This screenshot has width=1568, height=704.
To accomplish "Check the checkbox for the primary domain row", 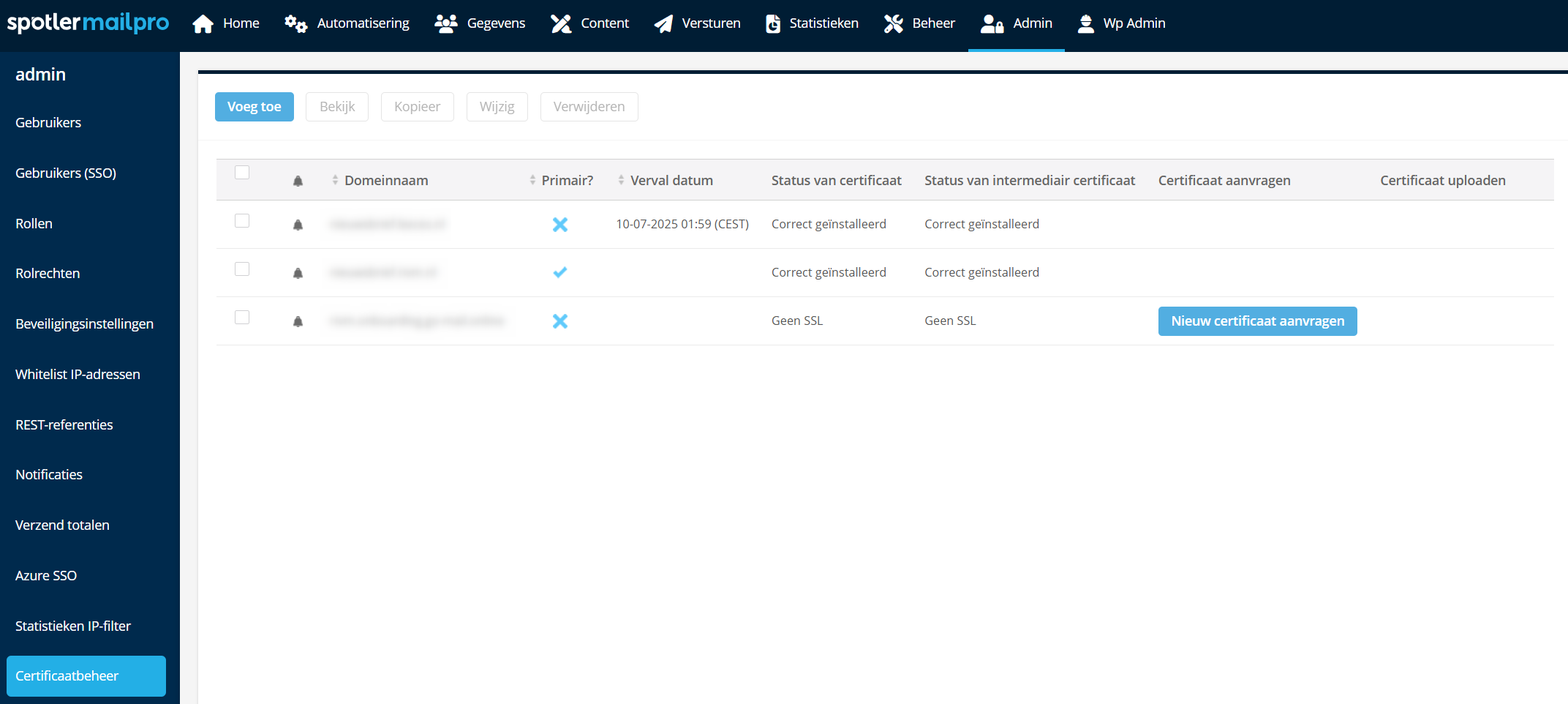I will [x=242, y=269].
